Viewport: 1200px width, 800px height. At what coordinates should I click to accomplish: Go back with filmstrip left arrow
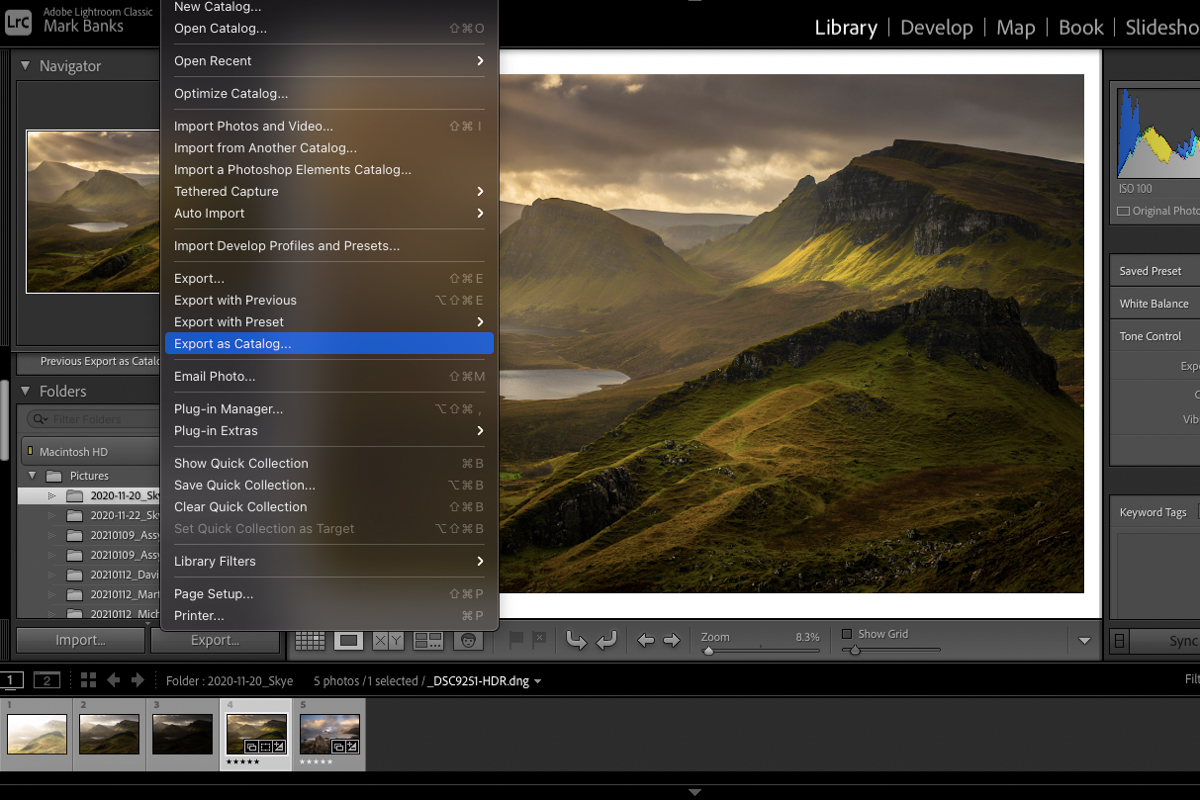[113, 680]
